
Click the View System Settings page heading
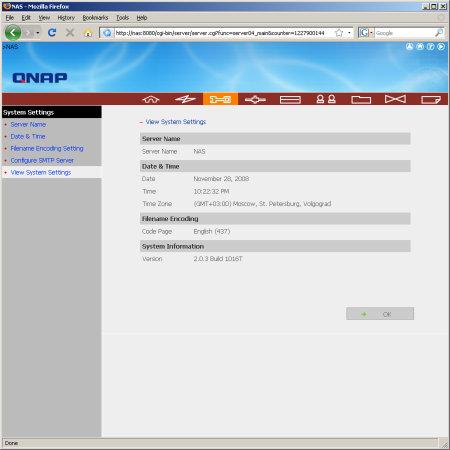[176, 122]
